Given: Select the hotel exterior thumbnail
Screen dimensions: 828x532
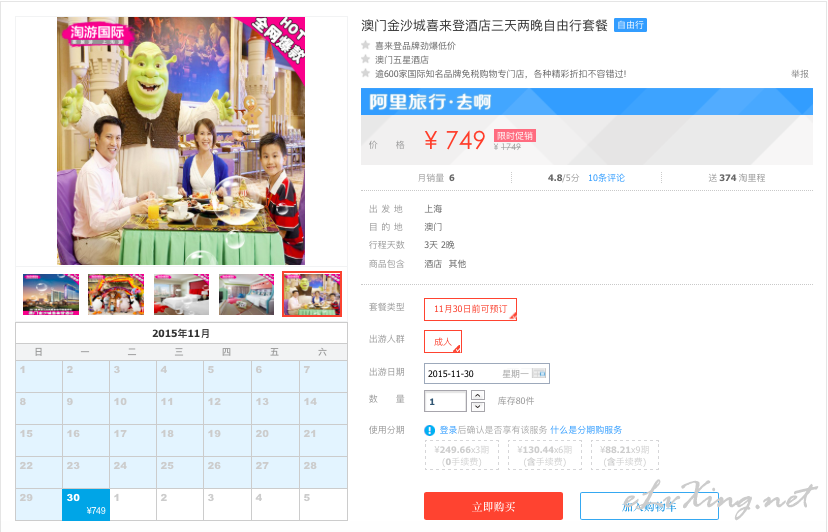Looking at the screenshot, I should click(51, 294).
